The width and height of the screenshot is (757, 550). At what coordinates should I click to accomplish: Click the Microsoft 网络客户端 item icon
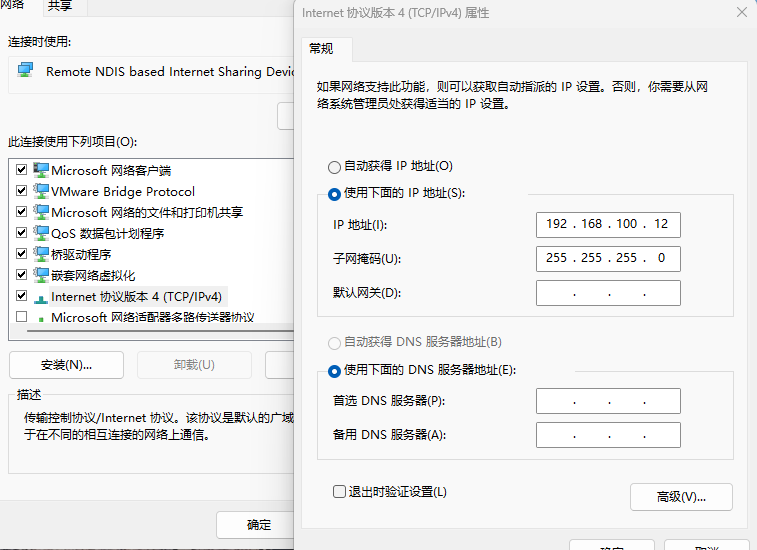pos(41,170)
